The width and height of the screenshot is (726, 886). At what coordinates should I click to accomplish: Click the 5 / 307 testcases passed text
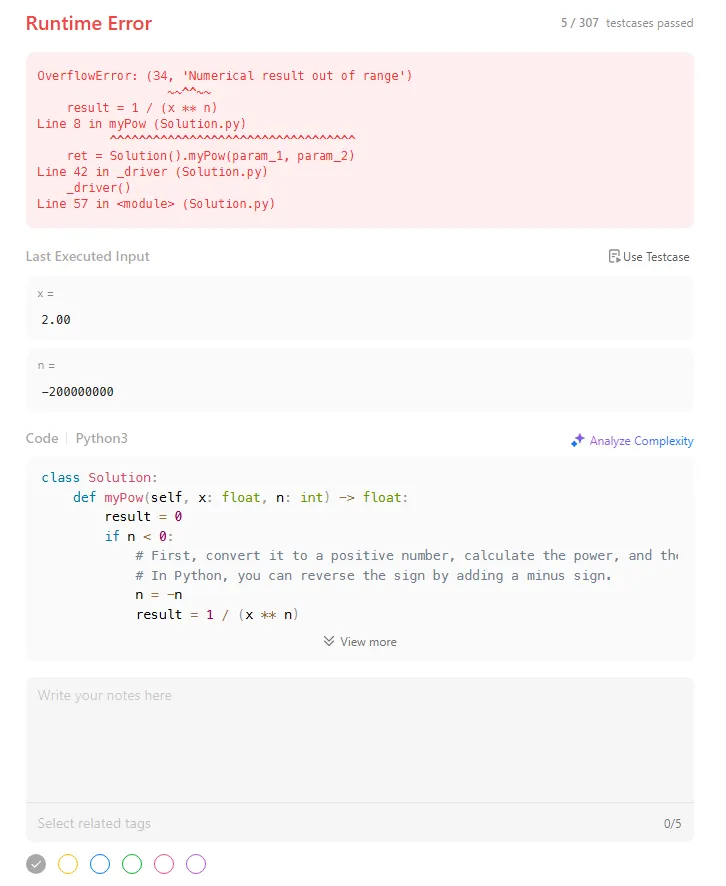(x=627, y=23)
